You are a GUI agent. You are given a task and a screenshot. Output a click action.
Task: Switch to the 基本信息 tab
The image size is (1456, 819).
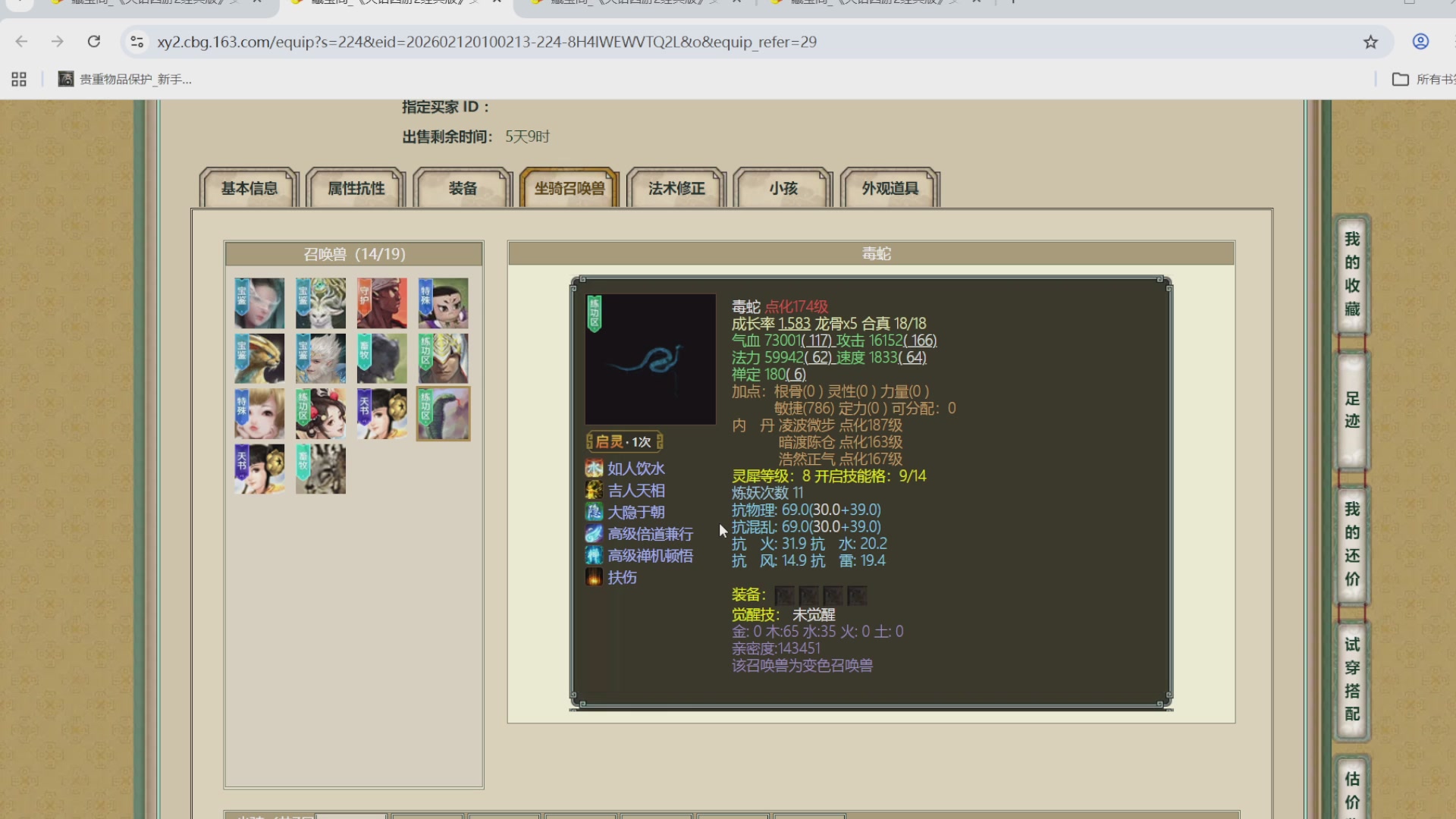click(249, 188)
